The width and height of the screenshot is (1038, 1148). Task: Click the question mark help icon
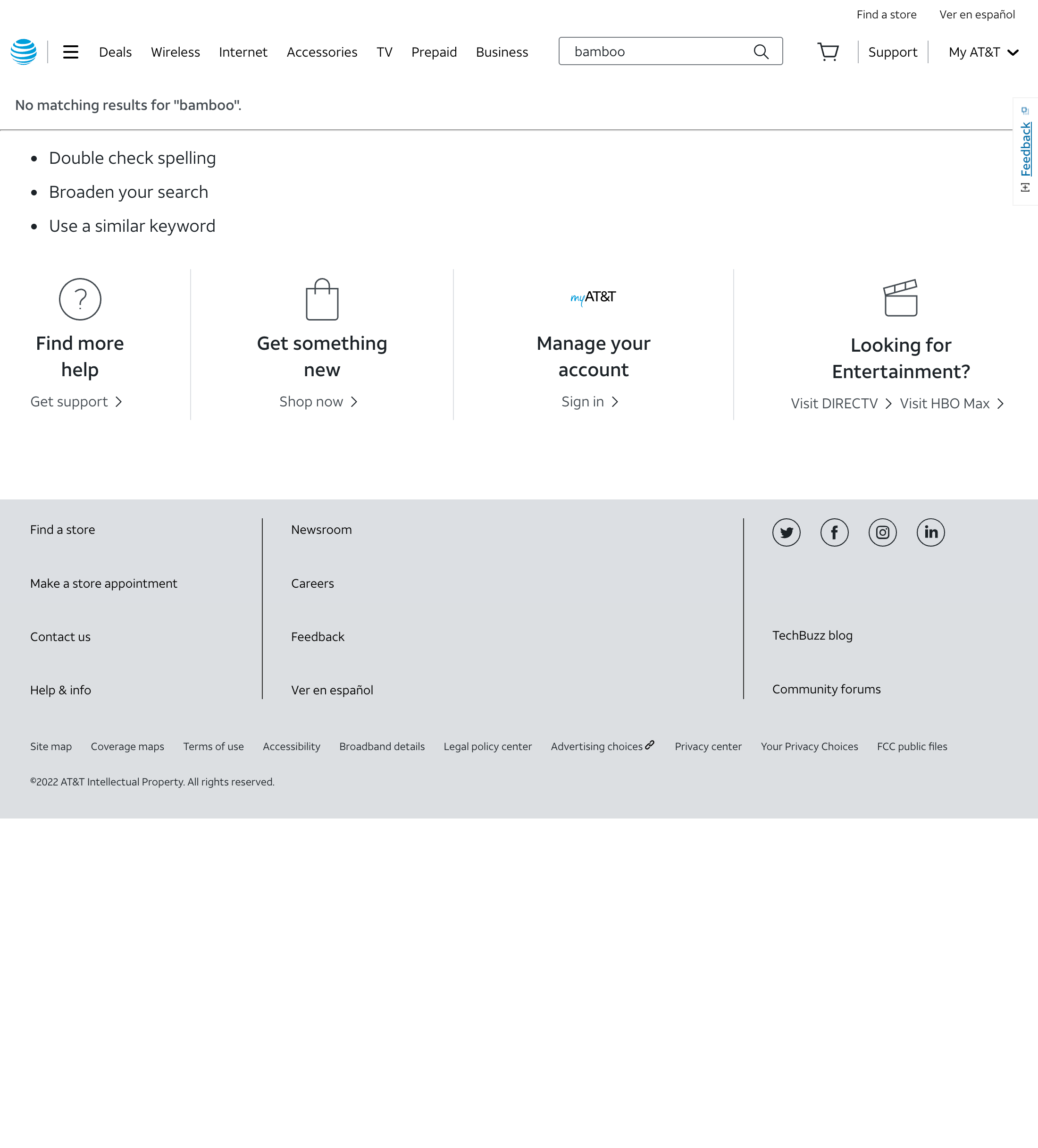click(x=80, y=299)
